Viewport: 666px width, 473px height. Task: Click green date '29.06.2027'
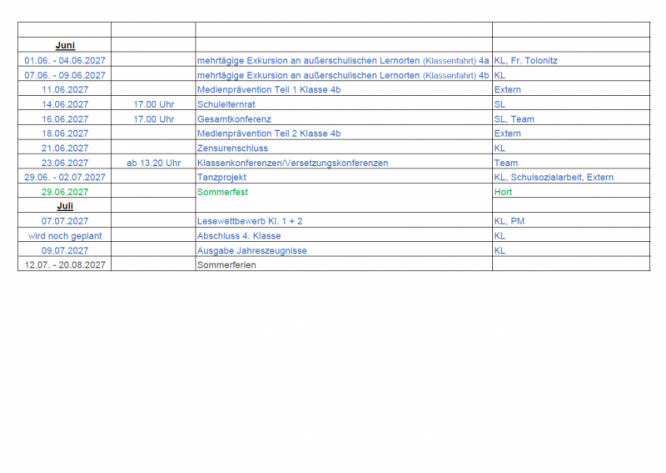click(x=65, y=192)
